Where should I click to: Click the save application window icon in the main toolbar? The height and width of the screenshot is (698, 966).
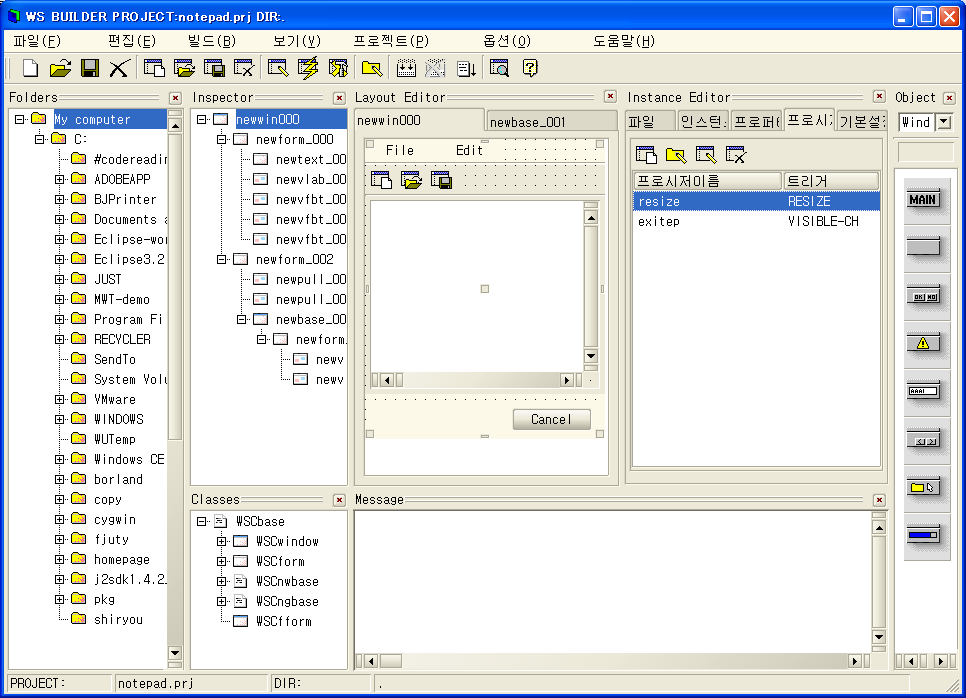click(x=214, y=68)
